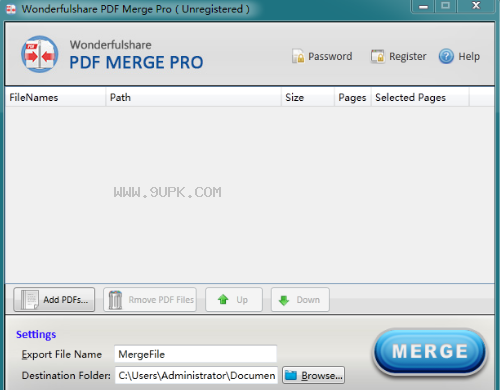Click the PDF Merge Pro logo icon
The height and width of the screenshot is (390, 500).
(x=40, y=54)
